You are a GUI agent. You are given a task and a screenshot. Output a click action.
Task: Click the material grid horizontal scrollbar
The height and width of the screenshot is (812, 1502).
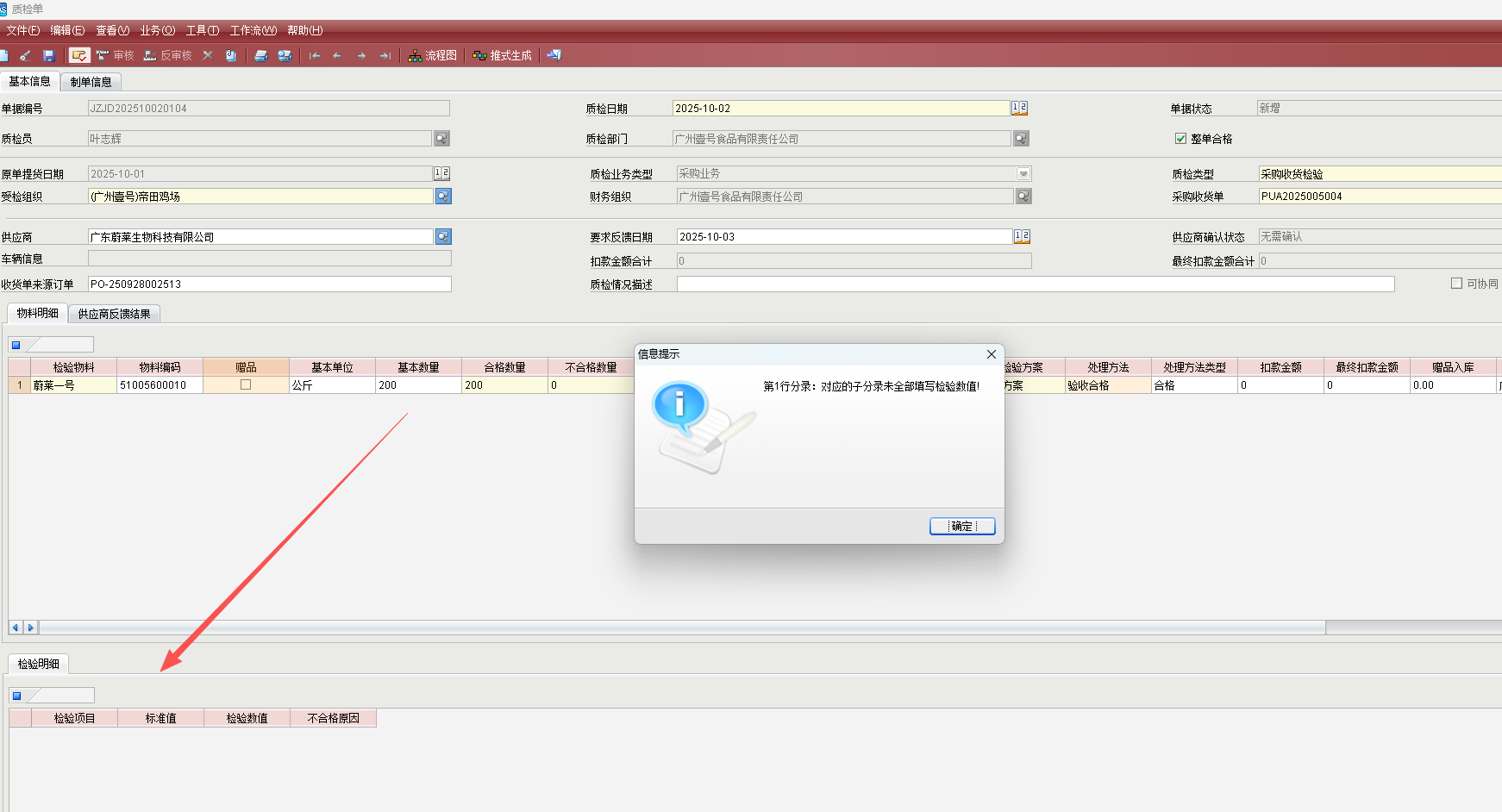[681, 628]
